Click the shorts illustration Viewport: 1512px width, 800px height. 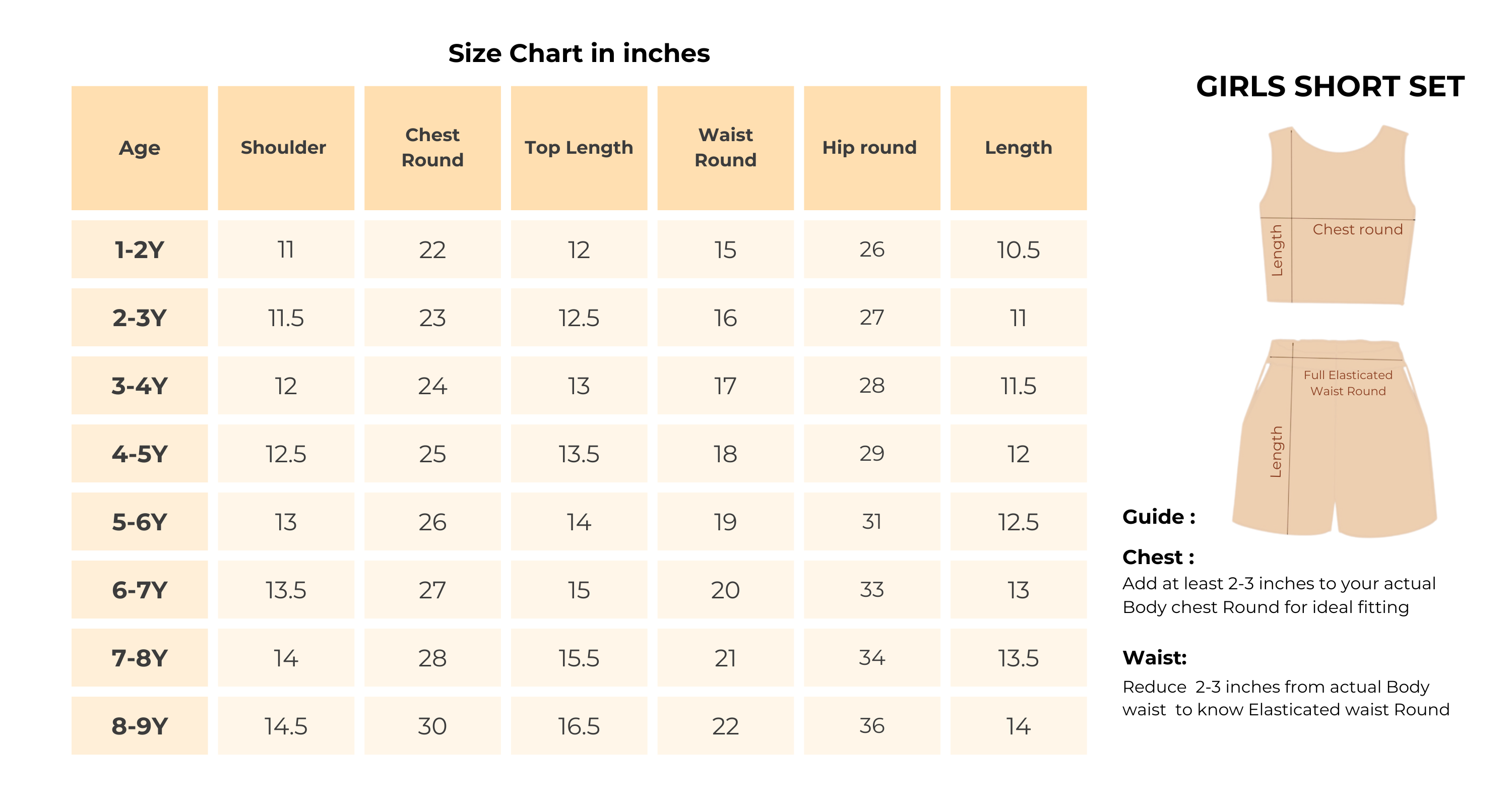[1335, 438]
